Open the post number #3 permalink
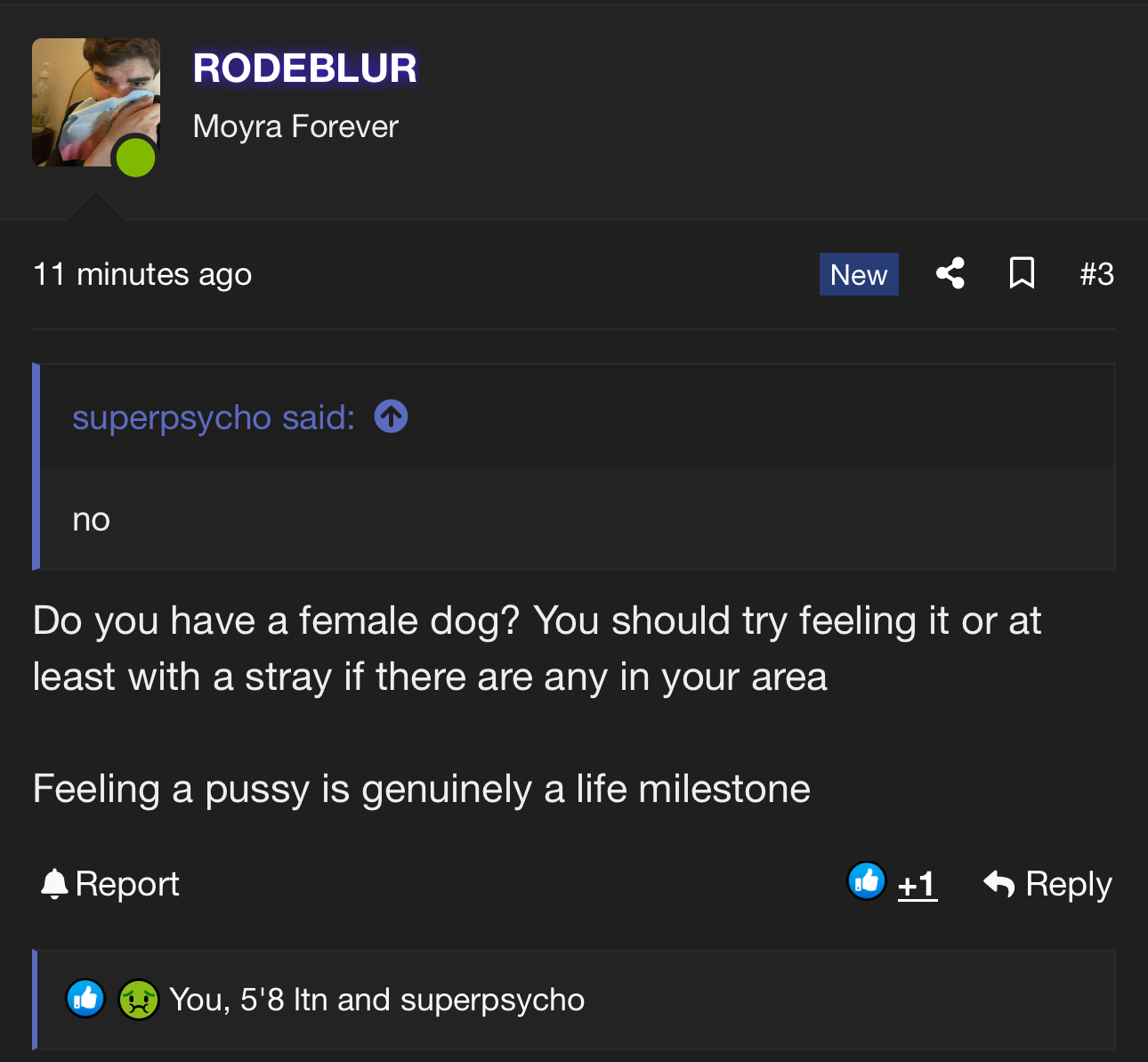This screenshot has width=1148, height=1062. [1096, 273]
